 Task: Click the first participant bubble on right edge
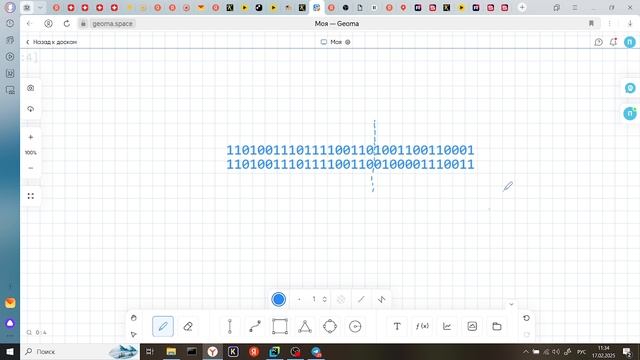point(630,88)
